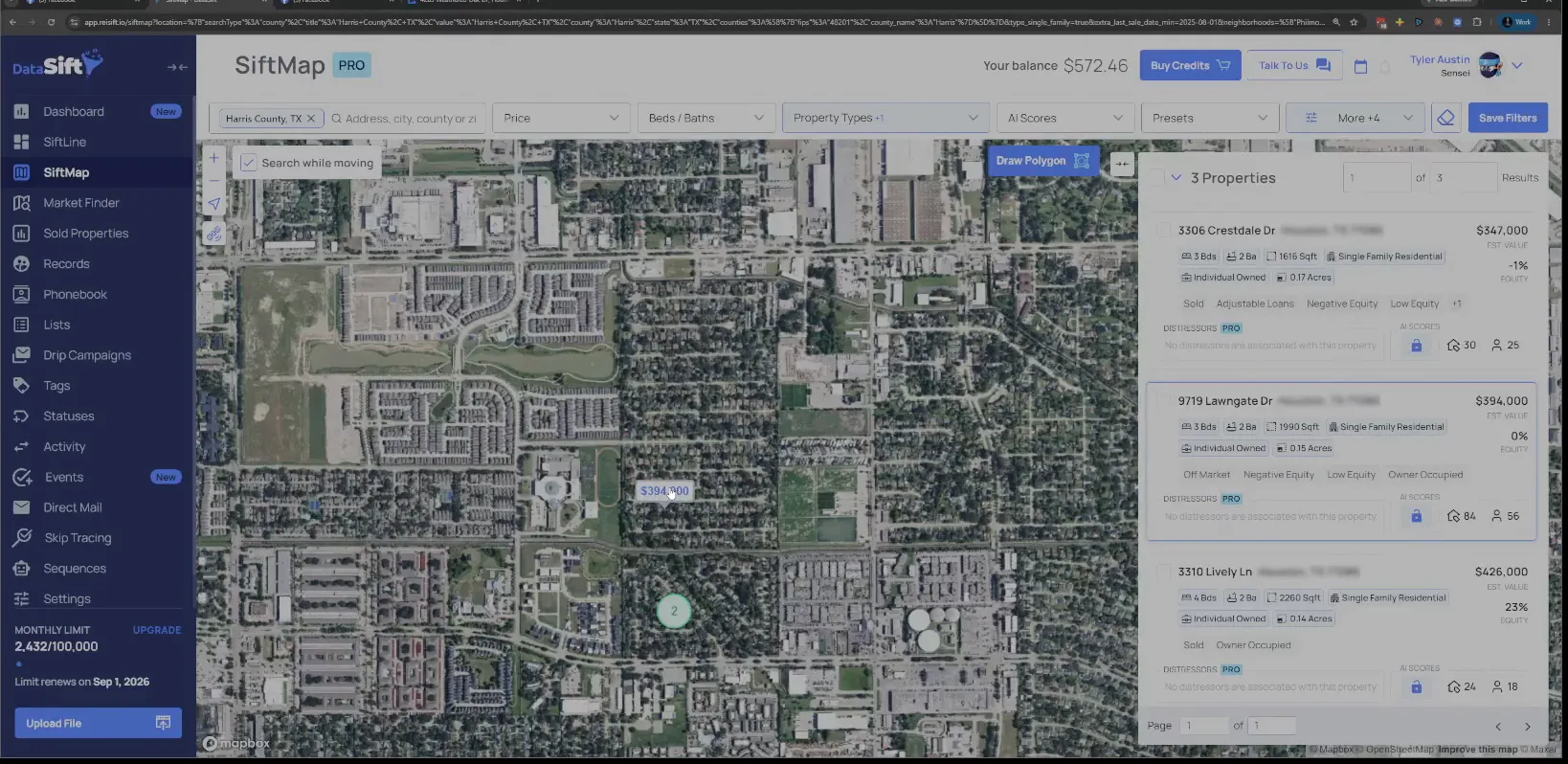The width and height of the screenshot is (1568, 764).
Task: Focus the address search input field
Action: pyautogui.click(x=410, y=119)
